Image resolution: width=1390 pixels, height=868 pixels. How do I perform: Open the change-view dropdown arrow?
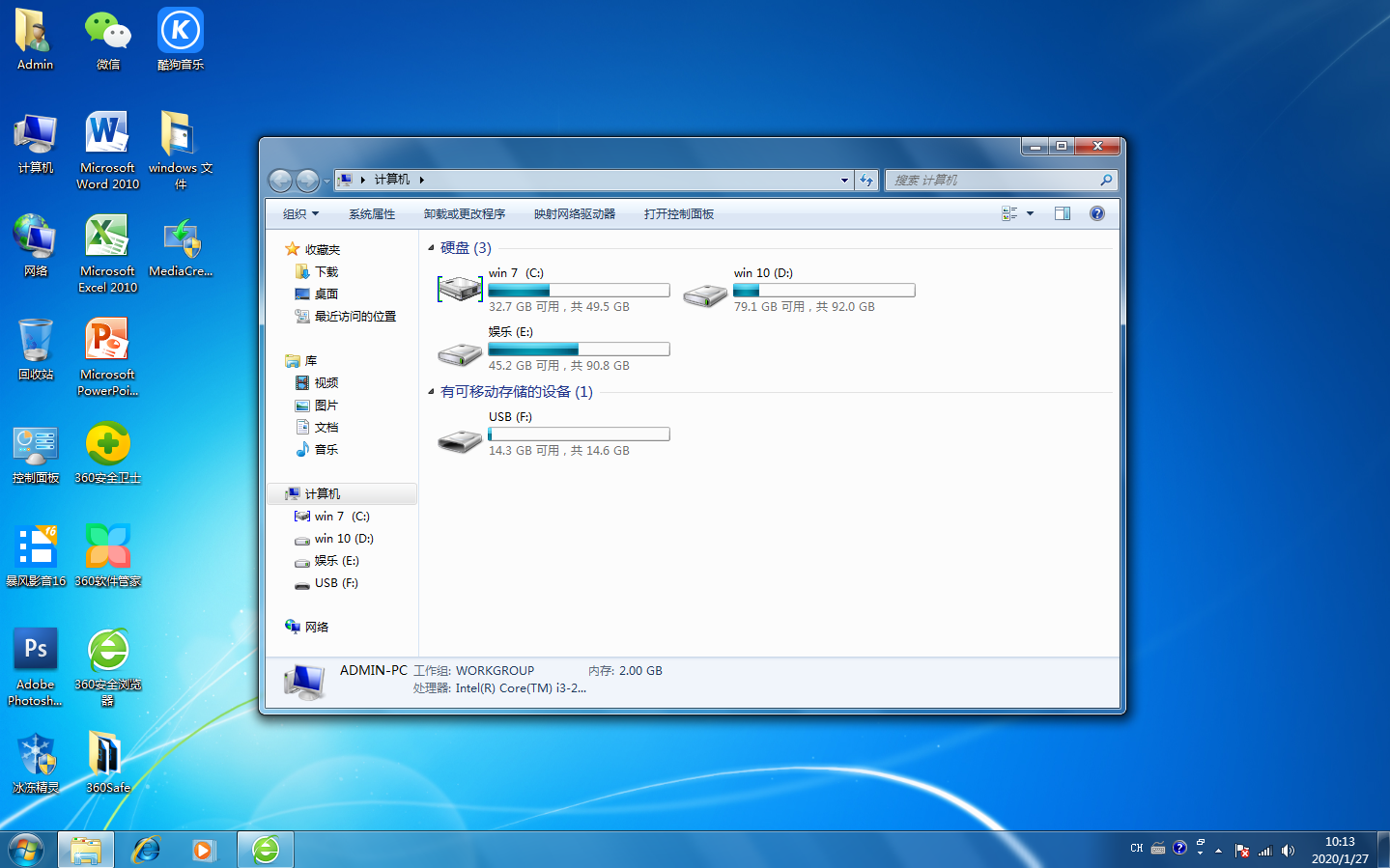[x=1030, y=213]
